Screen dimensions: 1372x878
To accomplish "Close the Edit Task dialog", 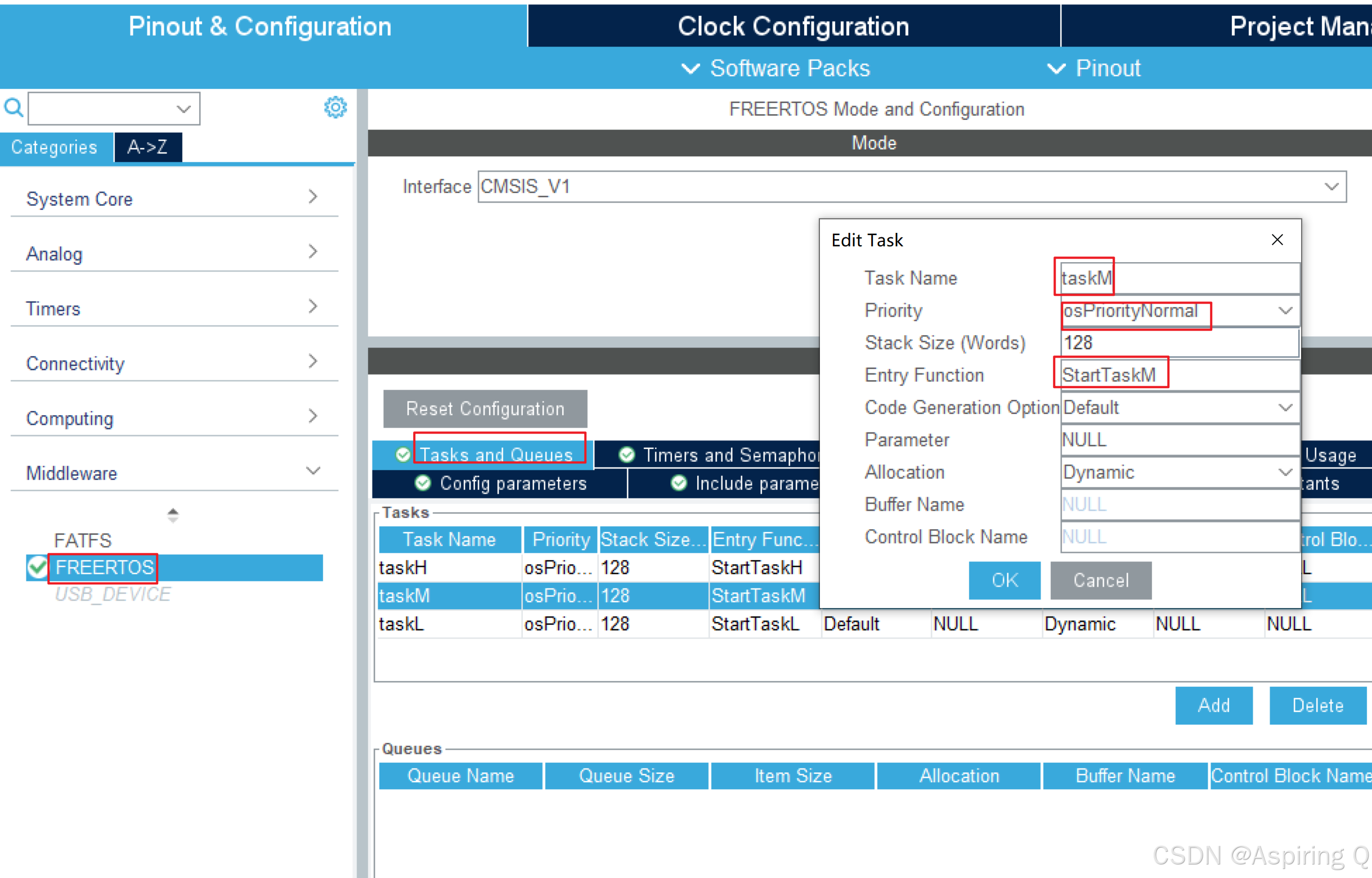I will click(x=1277, y=240).
